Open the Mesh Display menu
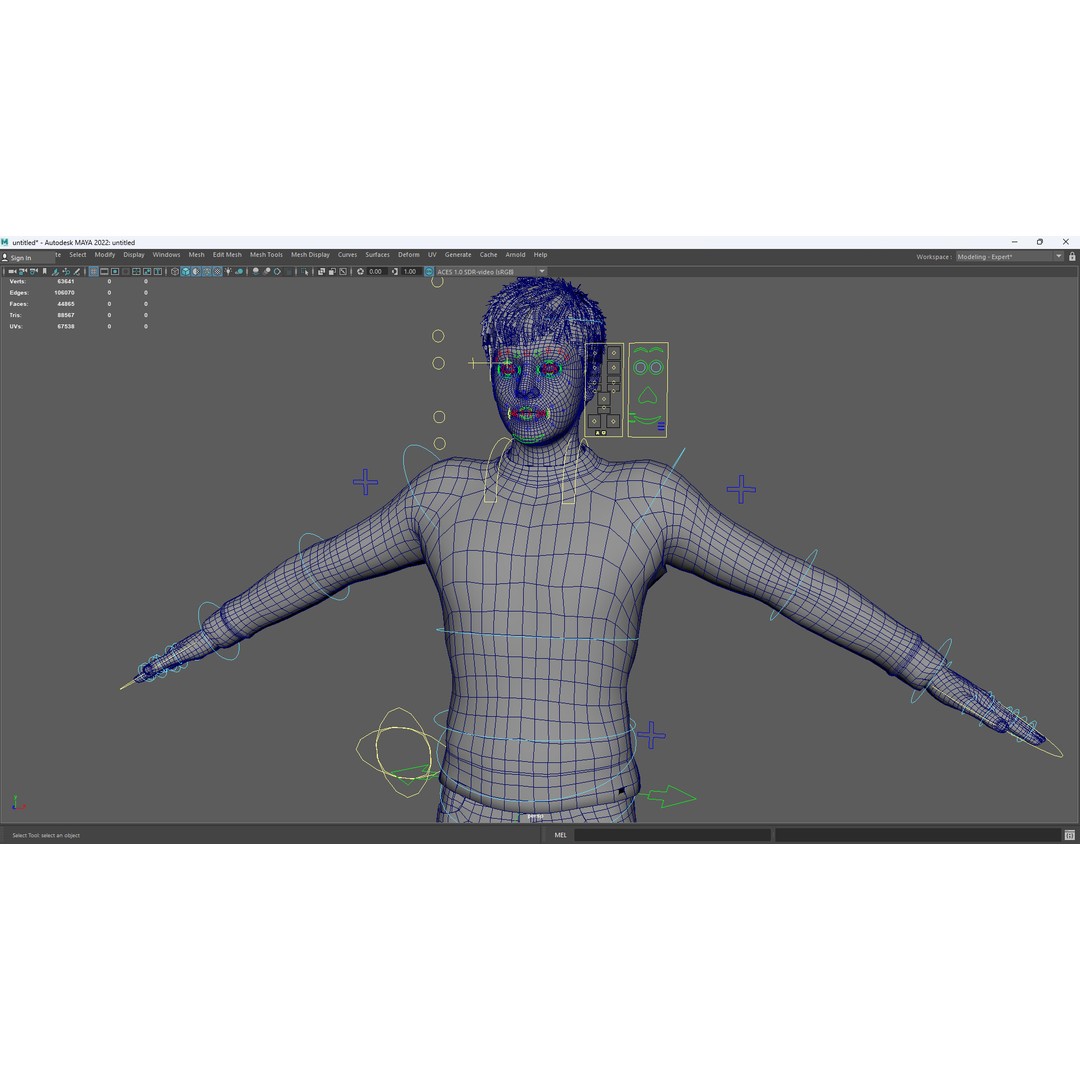The height and width of the screenshot is (1080, 1080). [x=310, y=255]
